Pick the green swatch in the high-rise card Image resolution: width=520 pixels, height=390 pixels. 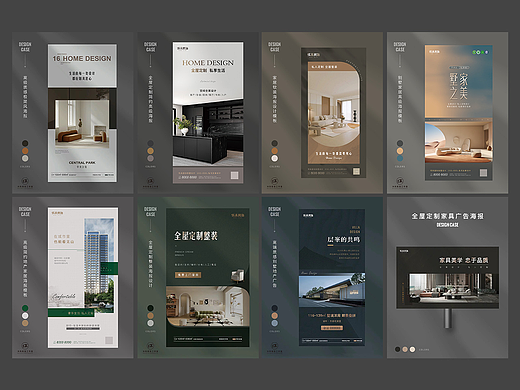(x=25, y=308)
